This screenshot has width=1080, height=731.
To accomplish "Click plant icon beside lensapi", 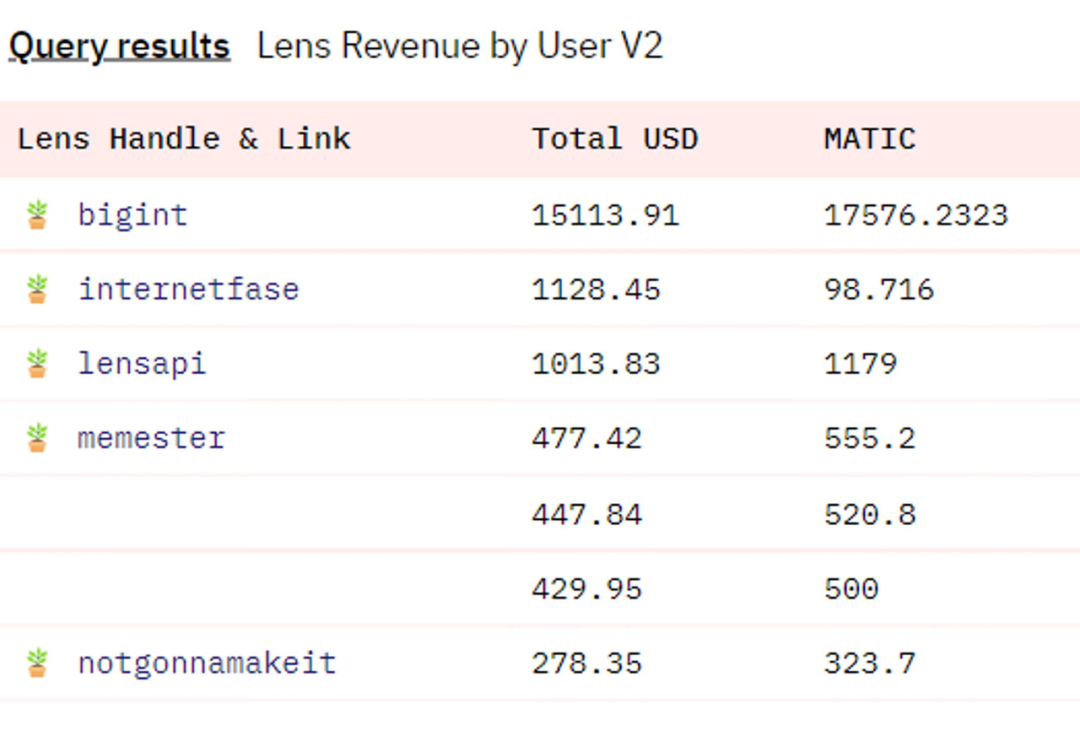I will pos(37,363).
